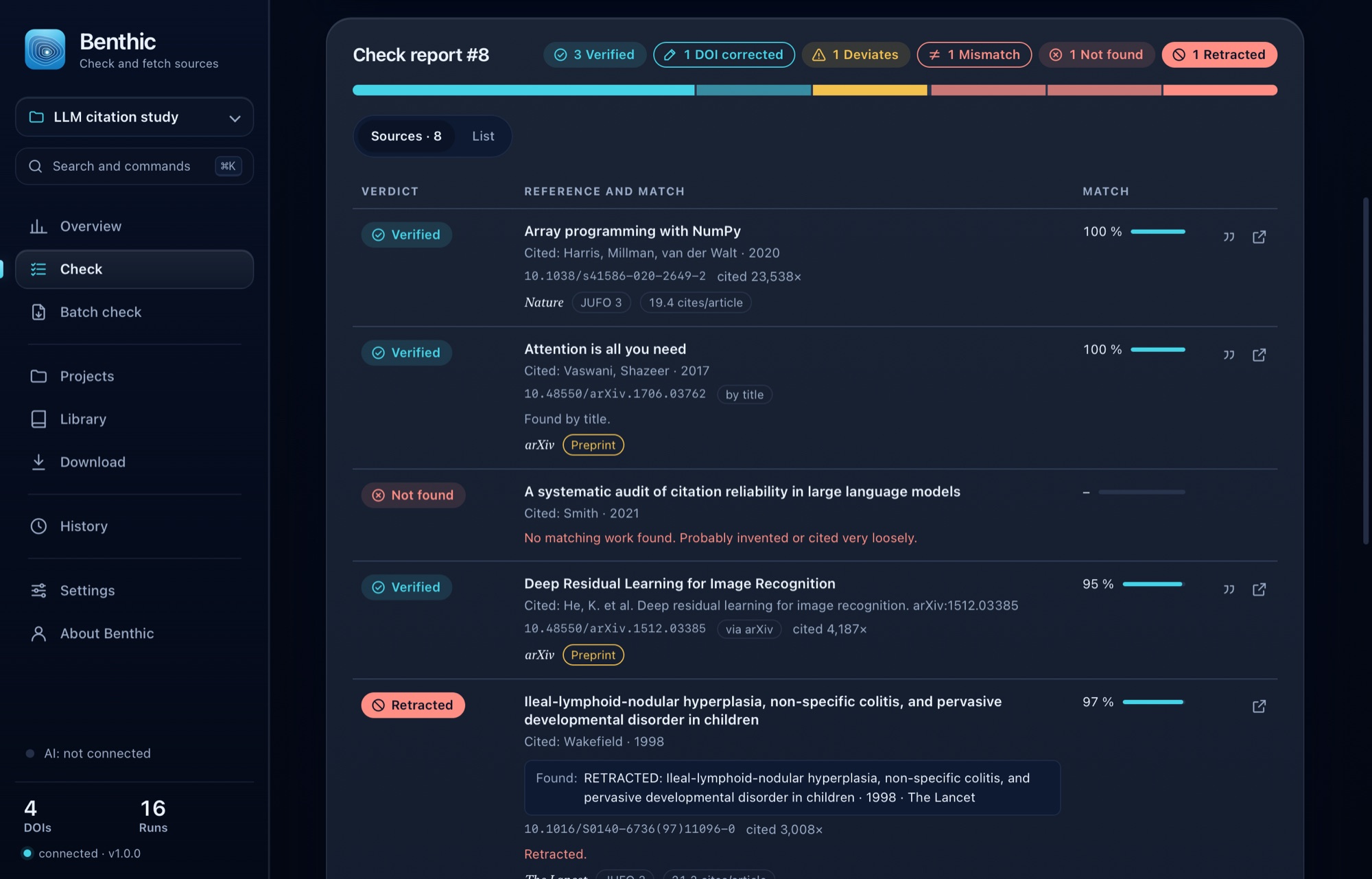Click the quote icon for Attention is all you need
The width and height of the screenshot is (1372, 879).
click(x=1229, y=355)
